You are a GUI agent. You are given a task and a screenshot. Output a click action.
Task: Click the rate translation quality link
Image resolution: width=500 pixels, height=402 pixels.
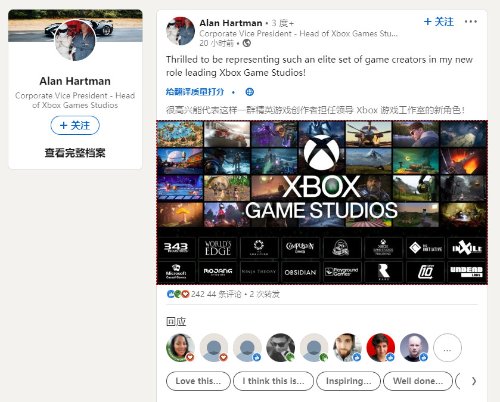click(x=195, y=92)
